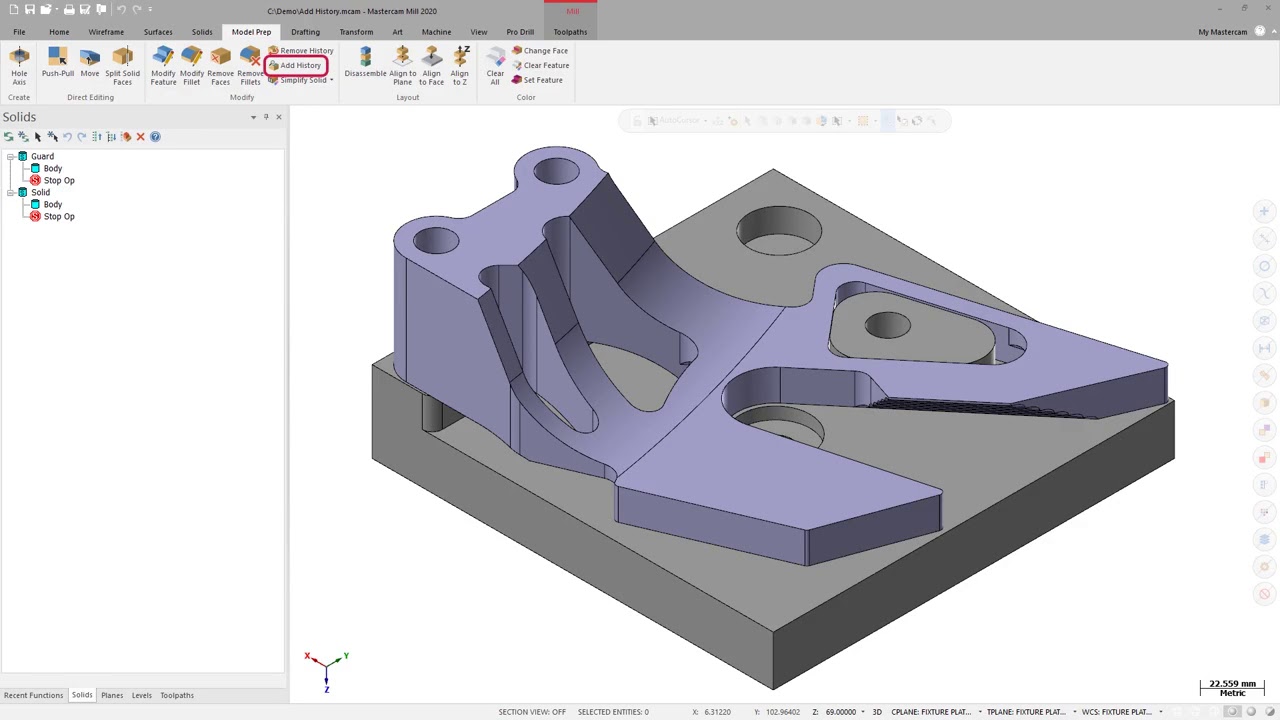The image size is (1280, 720).
Task: Open the Simplify Solid dropdown
Action: coord(331,80)
